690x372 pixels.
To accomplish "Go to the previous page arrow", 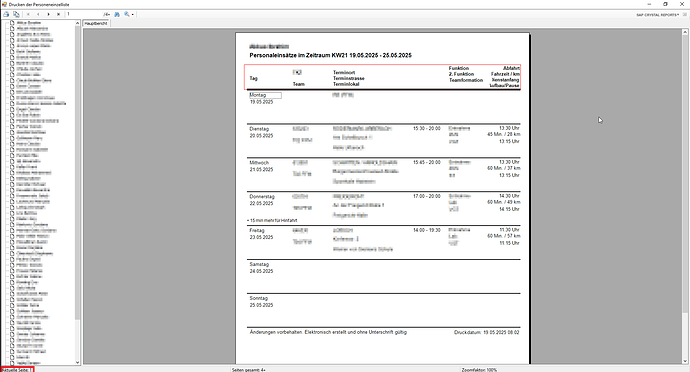I will tap(38, 14).
